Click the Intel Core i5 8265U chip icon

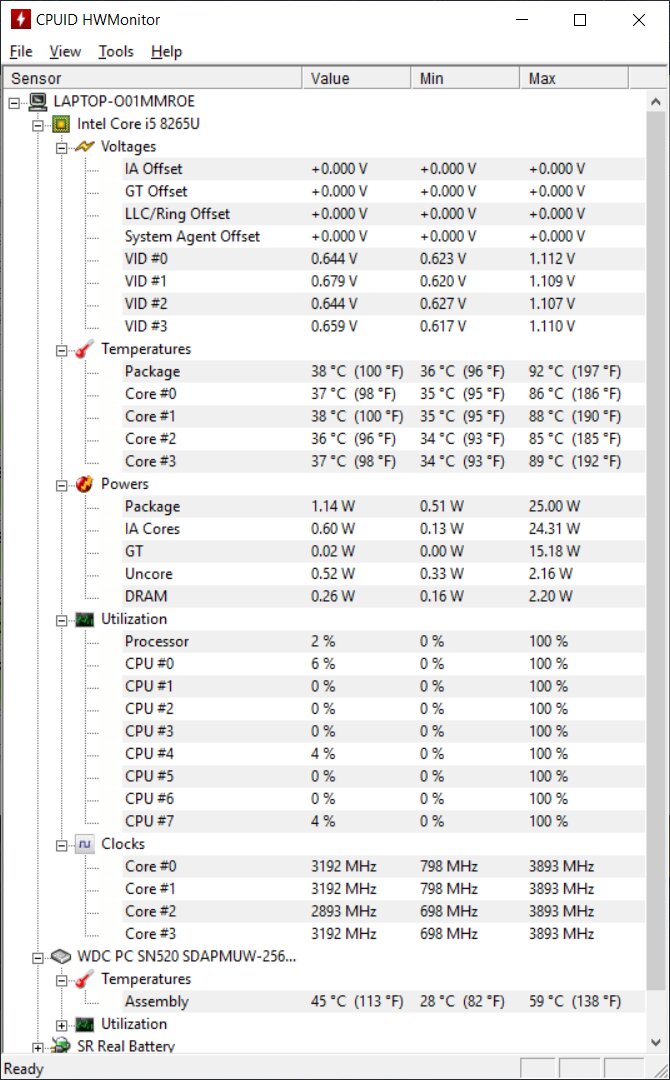pyautogui.click(x=61, y=124)
